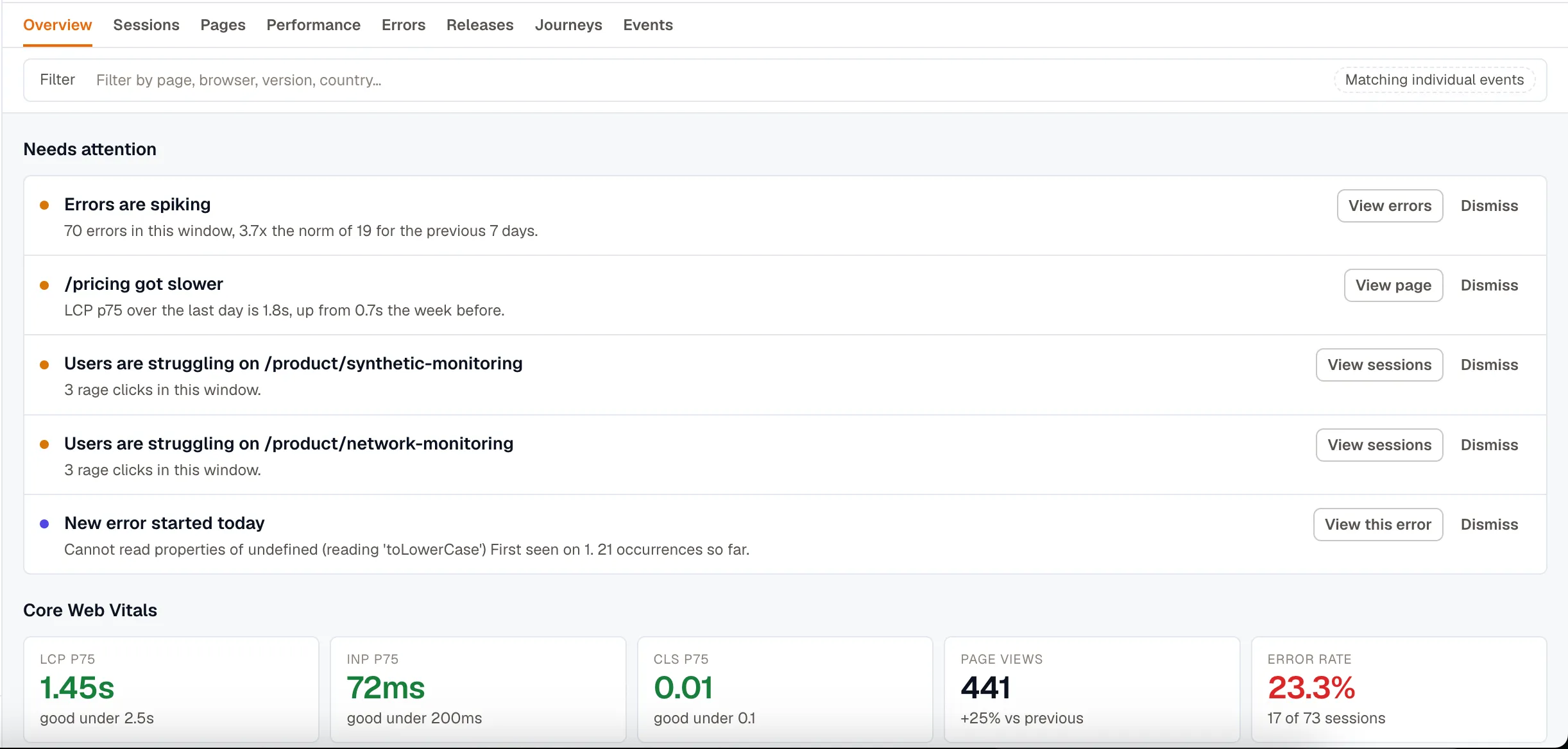Viewport: 1568px width, 749px height.
Task: Go to the Events tab
Action: tap(648, 25)
